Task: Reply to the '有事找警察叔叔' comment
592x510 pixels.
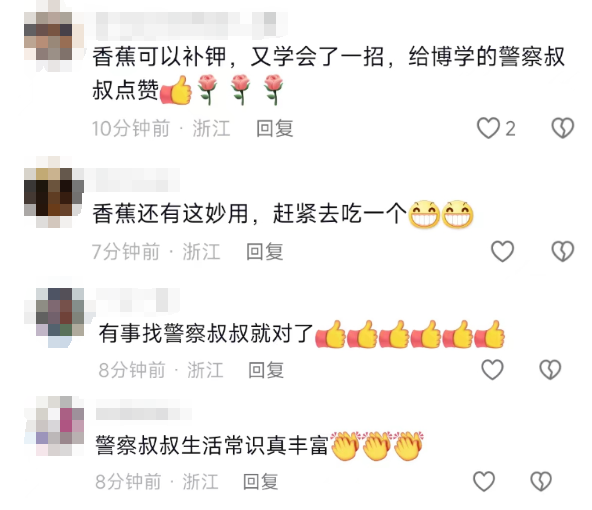Action: [266, 370]
